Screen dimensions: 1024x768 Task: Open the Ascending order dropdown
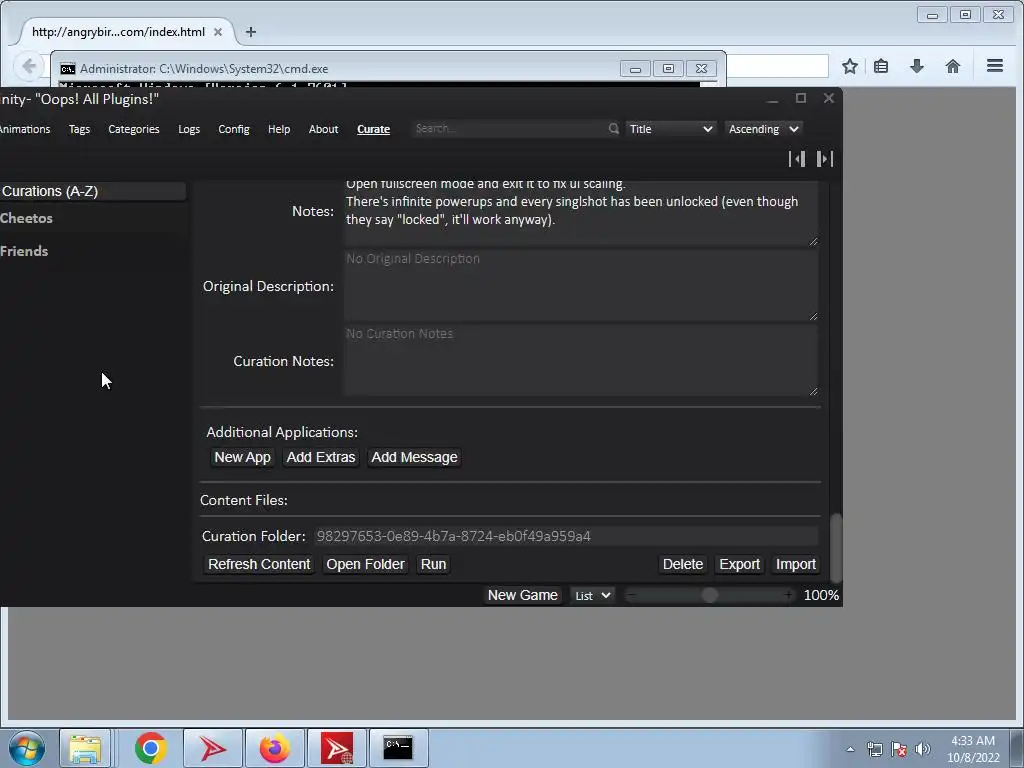(x=763, y=129)
